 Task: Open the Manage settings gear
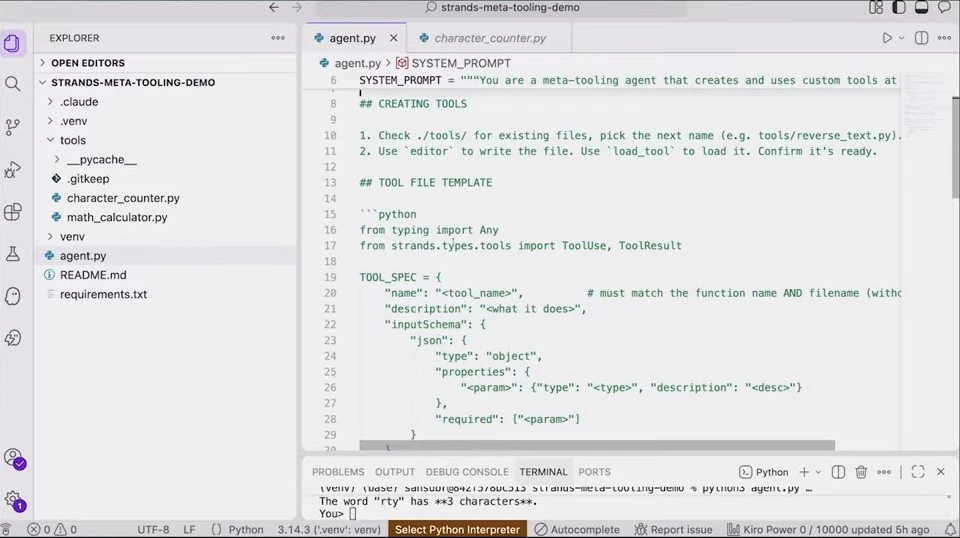(x=13, y=501)
